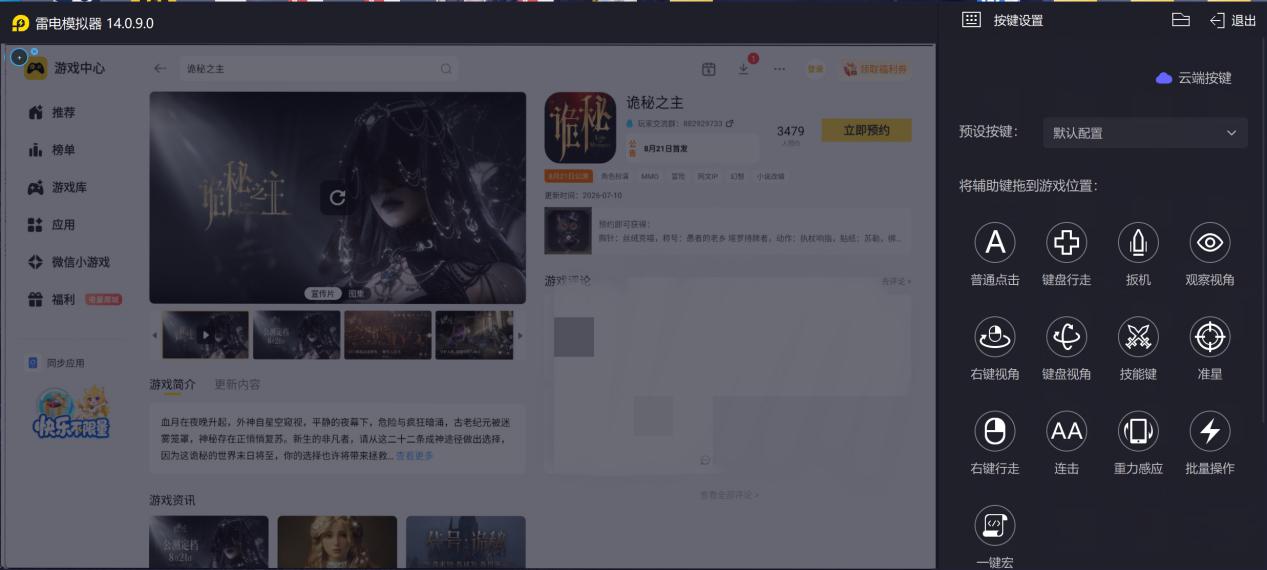This screenshot has height=570, width=1267.
Task: Select the 一键宏 macro script icon
Action: coord(995,525)
